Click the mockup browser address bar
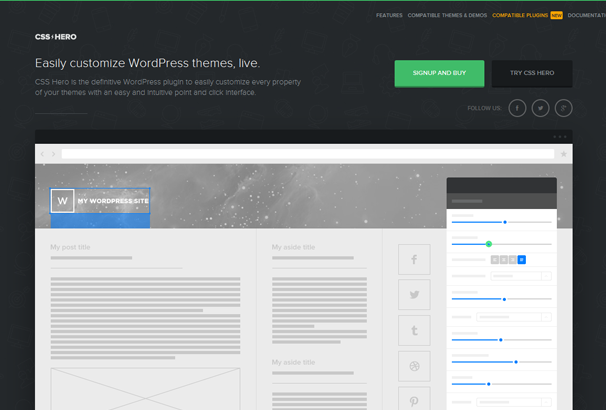Viewport: 606px width, 410px height. pos(308,154)
